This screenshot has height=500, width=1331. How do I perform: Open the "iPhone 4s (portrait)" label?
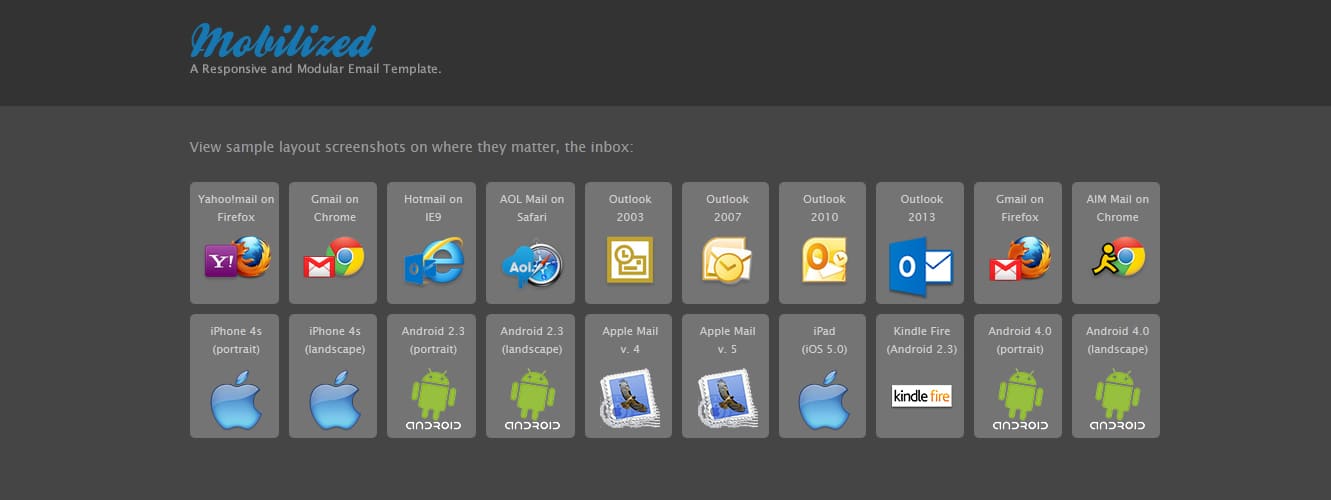(236, 340)
